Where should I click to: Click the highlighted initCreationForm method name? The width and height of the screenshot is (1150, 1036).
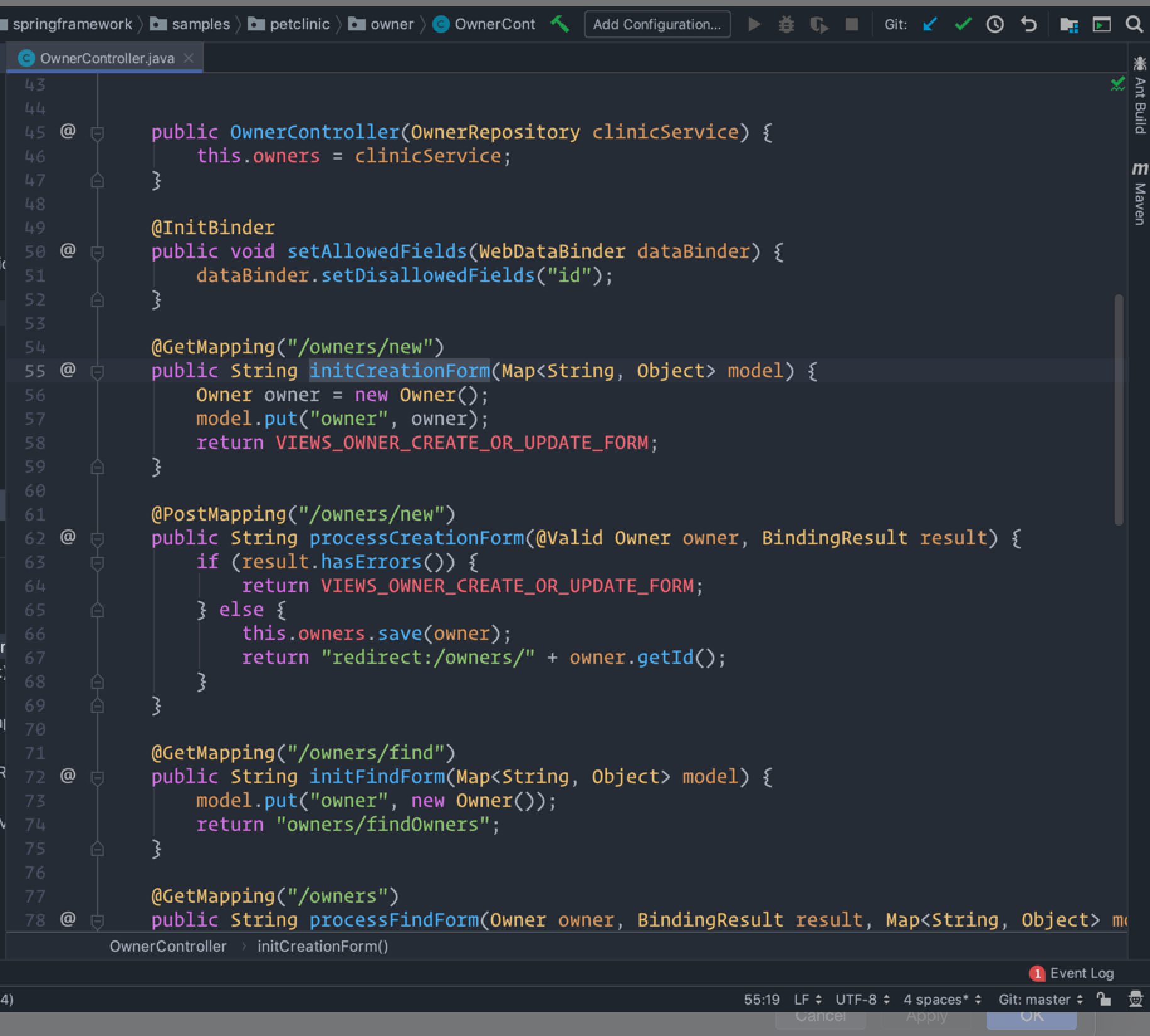coord(400,371)
